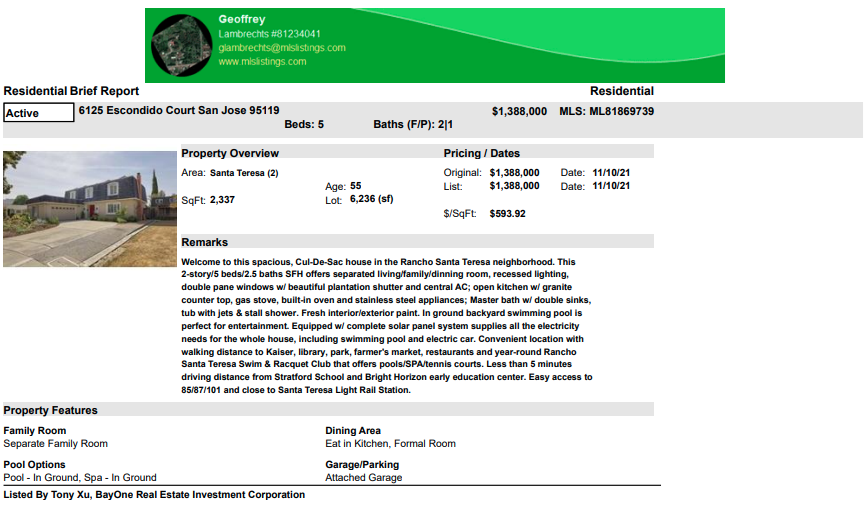
Task: Click the Remarks section heading
Action: 204,242
